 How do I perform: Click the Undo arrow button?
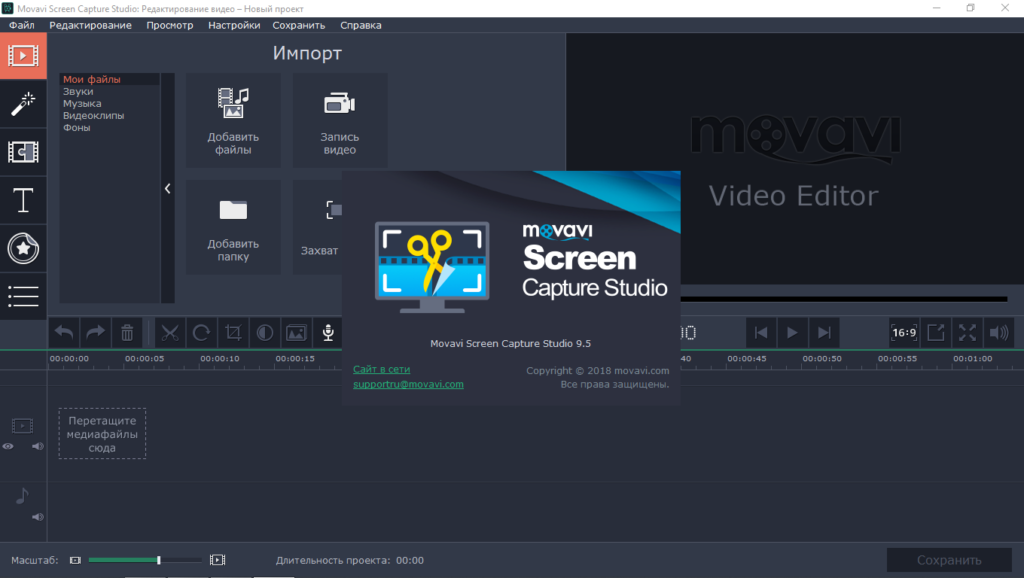click(64, 332)
